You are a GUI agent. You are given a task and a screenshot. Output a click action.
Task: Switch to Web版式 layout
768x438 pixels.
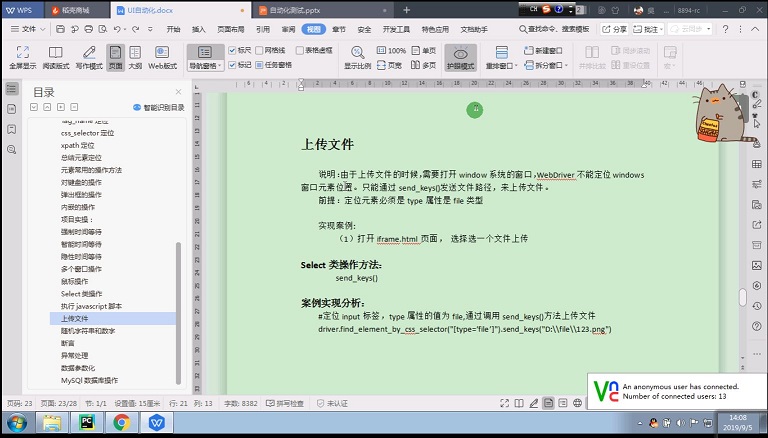[162, 57]
